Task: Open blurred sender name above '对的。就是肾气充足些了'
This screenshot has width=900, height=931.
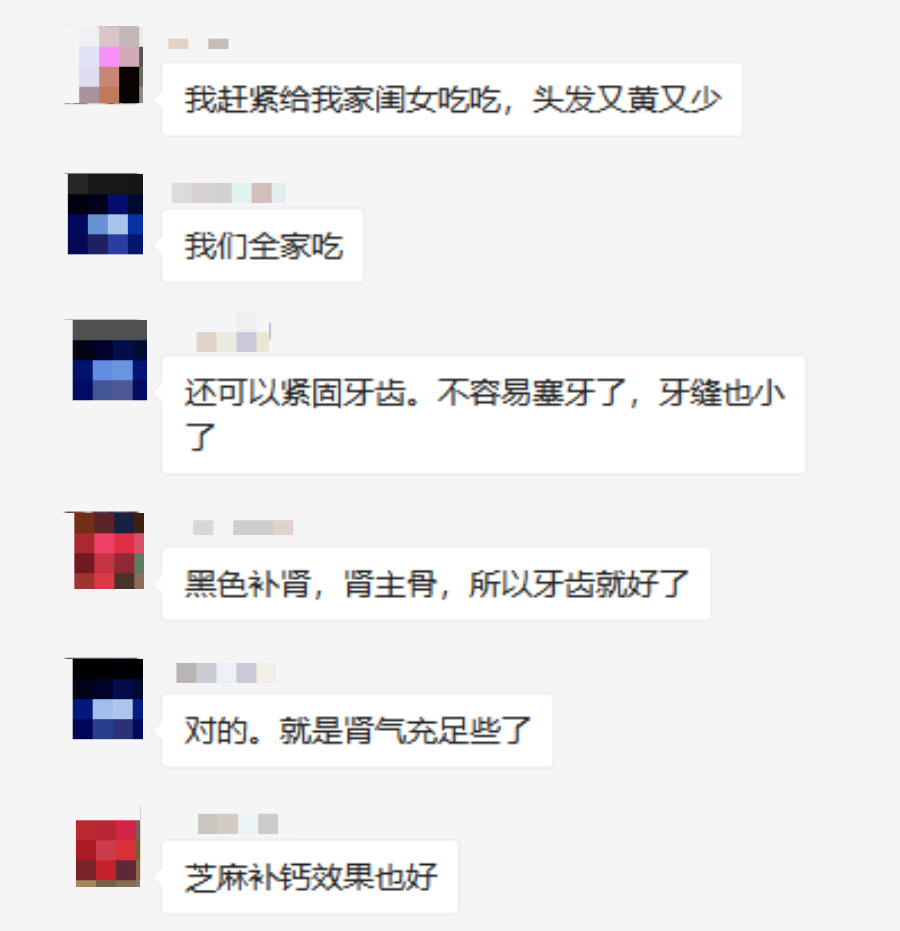Action: tap(226, 673)
